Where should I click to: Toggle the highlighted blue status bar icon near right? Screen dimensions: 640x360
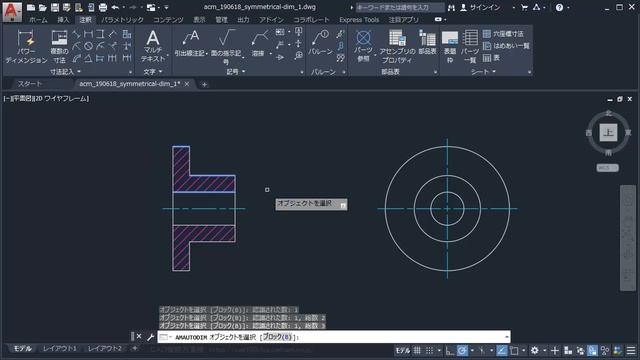click(x=592, y=350)
